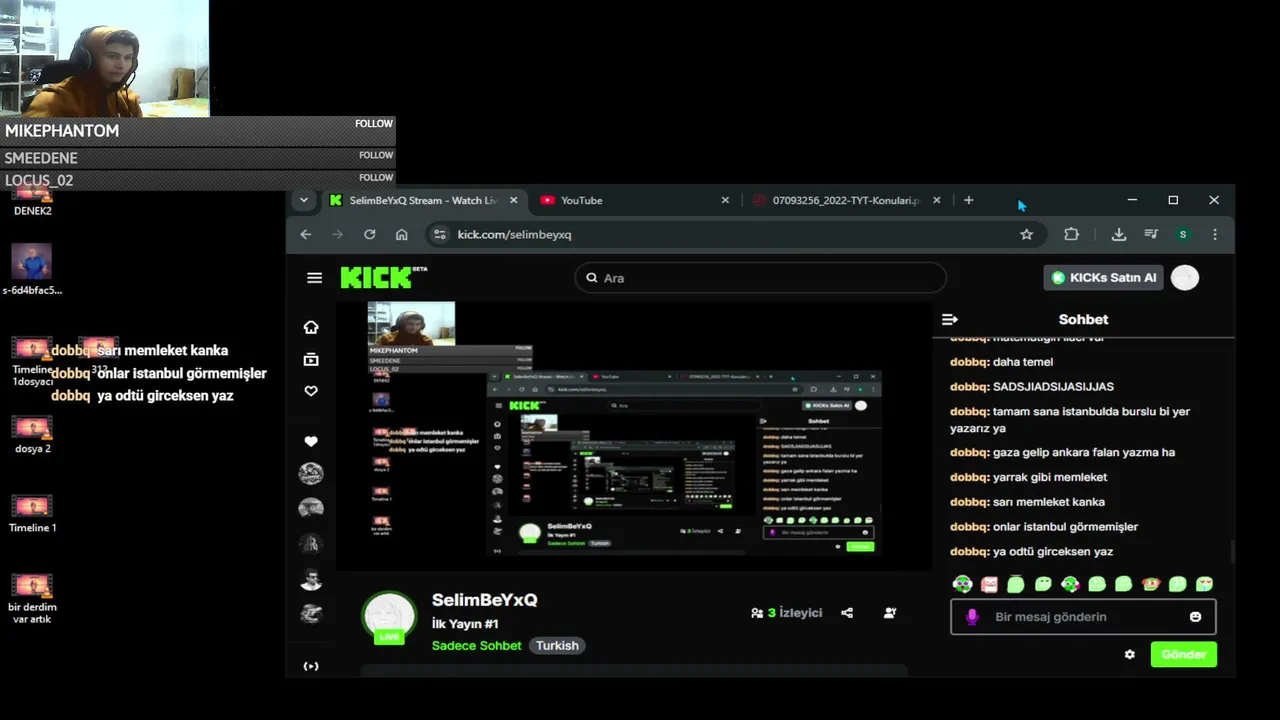Open a new browser tab
Image resolution: width=1280 pixels, height=720 pixels.
pos(968,200)
